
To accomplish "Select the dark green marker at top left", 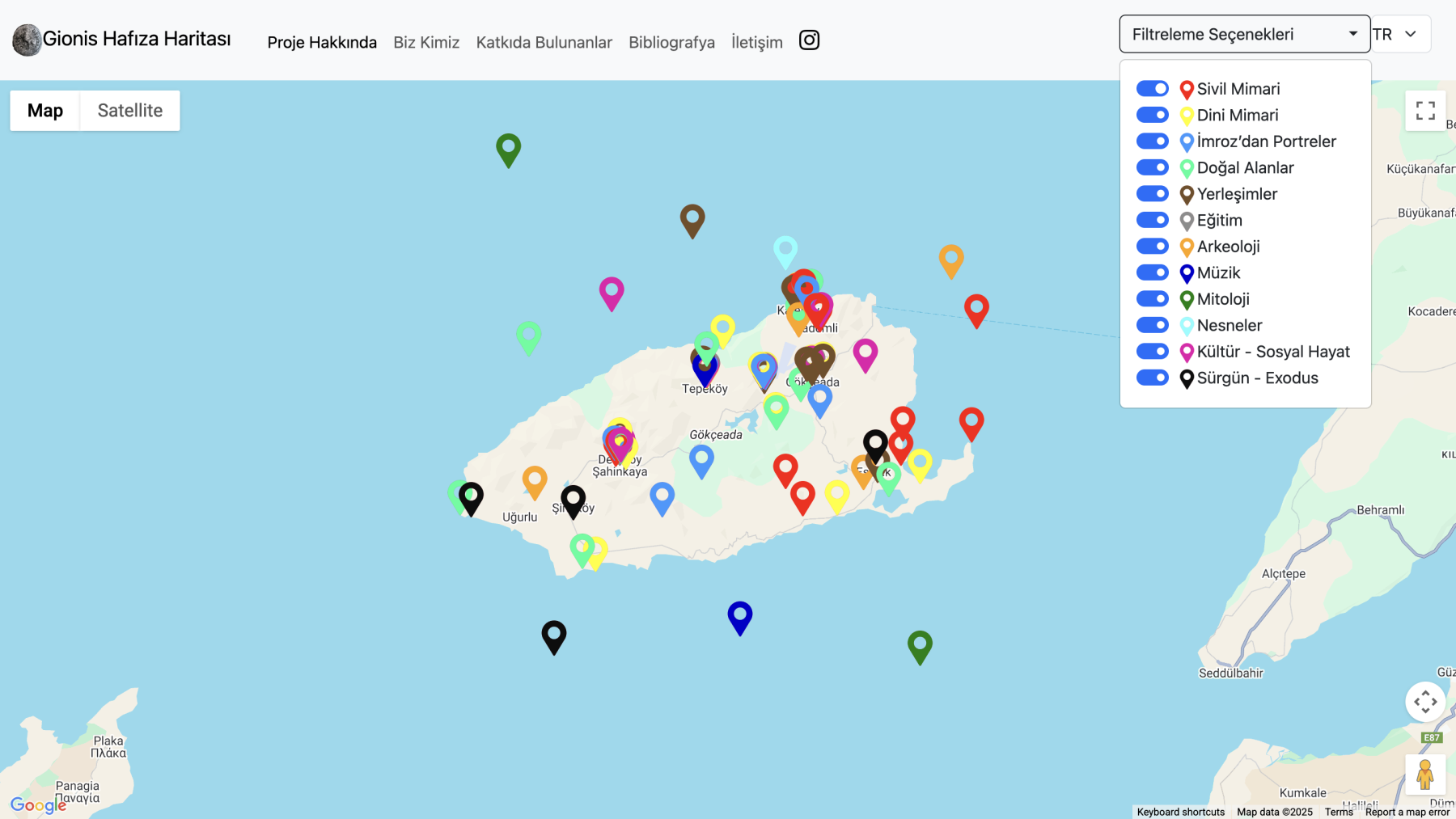I will pos(508,148).
